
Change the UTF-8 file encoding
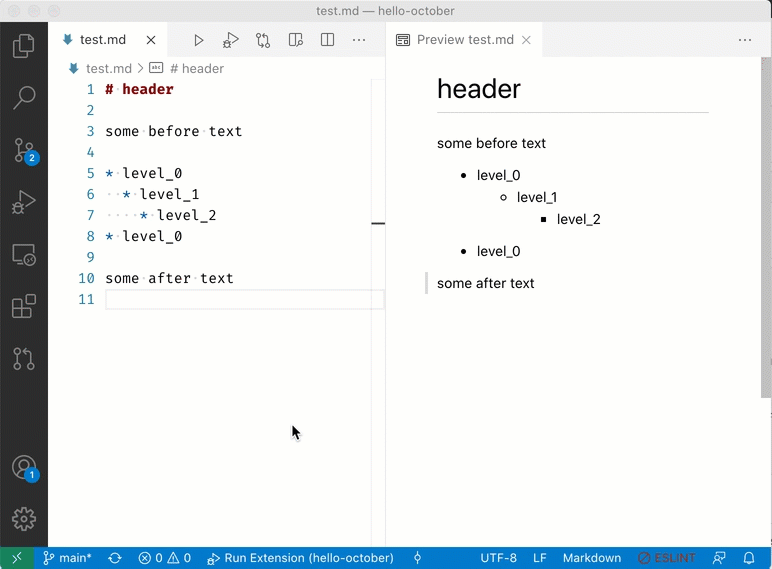[x=498, y=558]
